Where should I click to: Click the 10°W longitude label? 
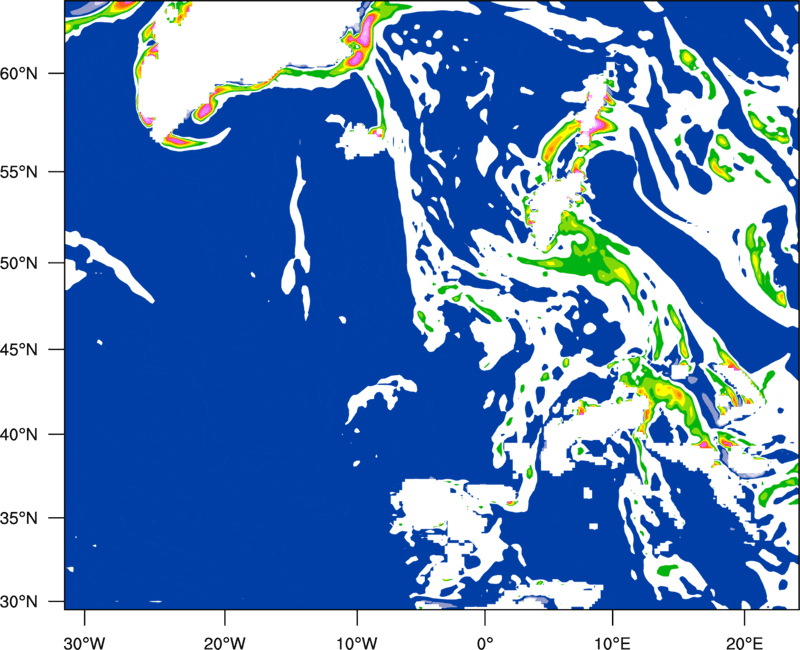tap(356, 643)
